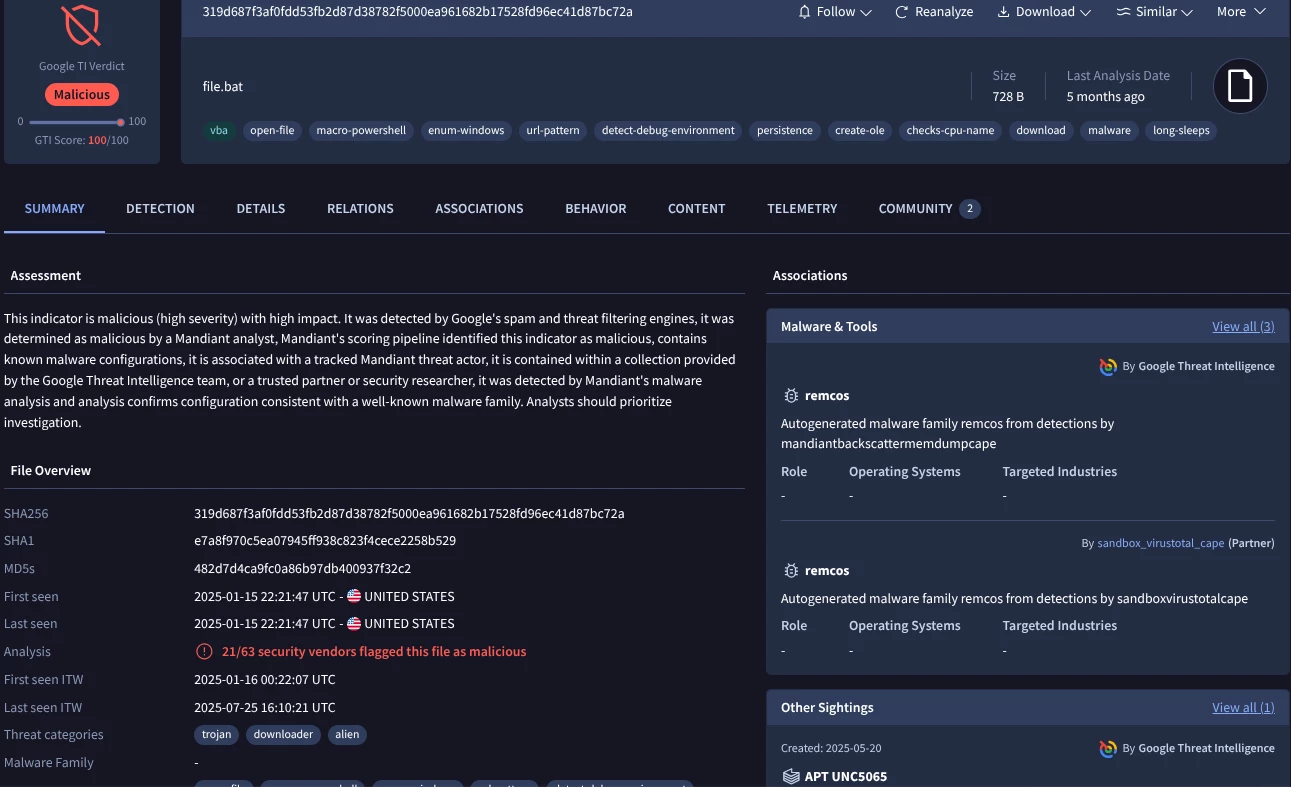
Task: Expand the Download dropdown menu
Action: tap(1044, 12)
